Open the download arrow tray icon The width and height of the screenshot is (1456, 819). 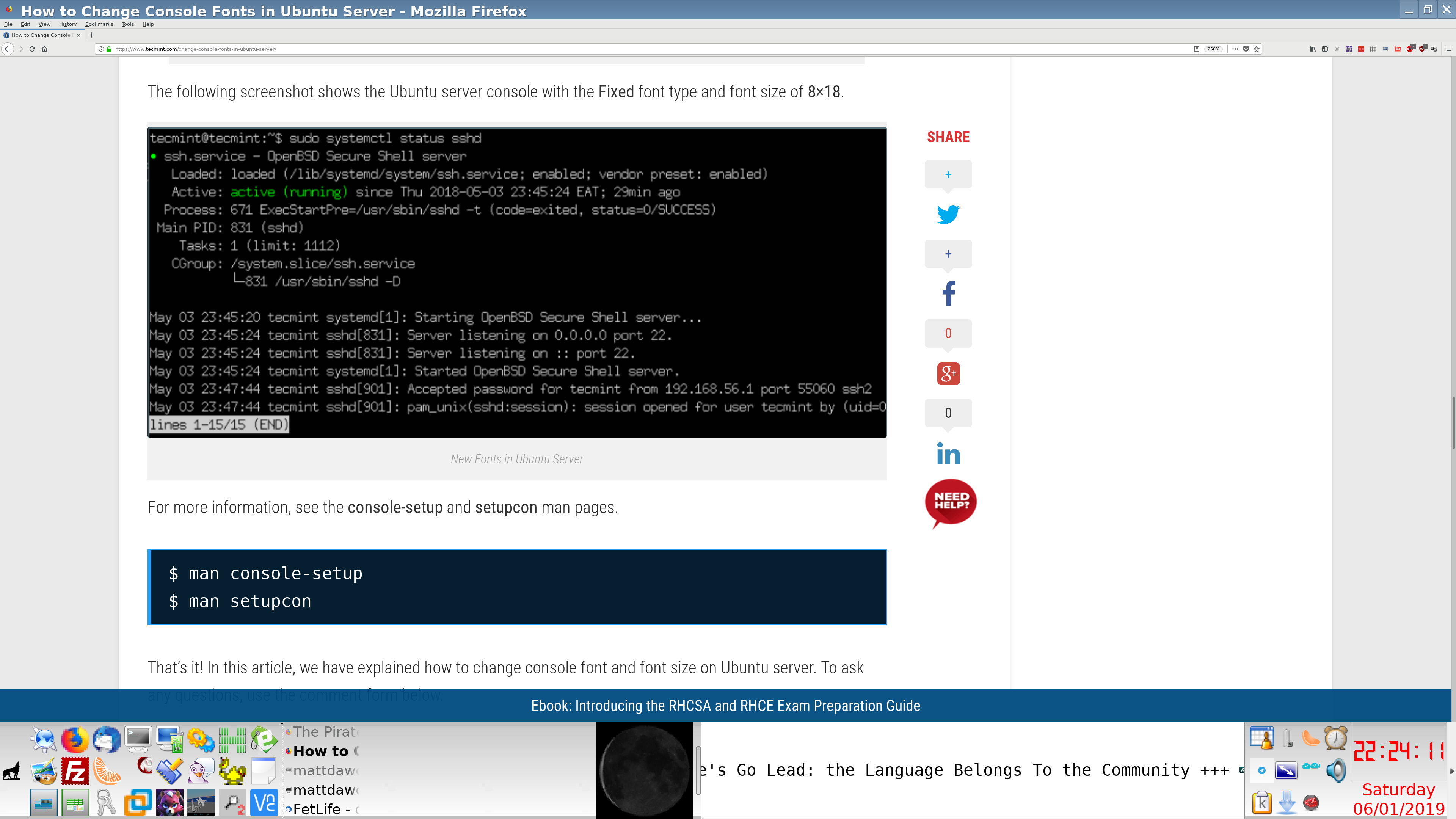[x=1287, y=803]
